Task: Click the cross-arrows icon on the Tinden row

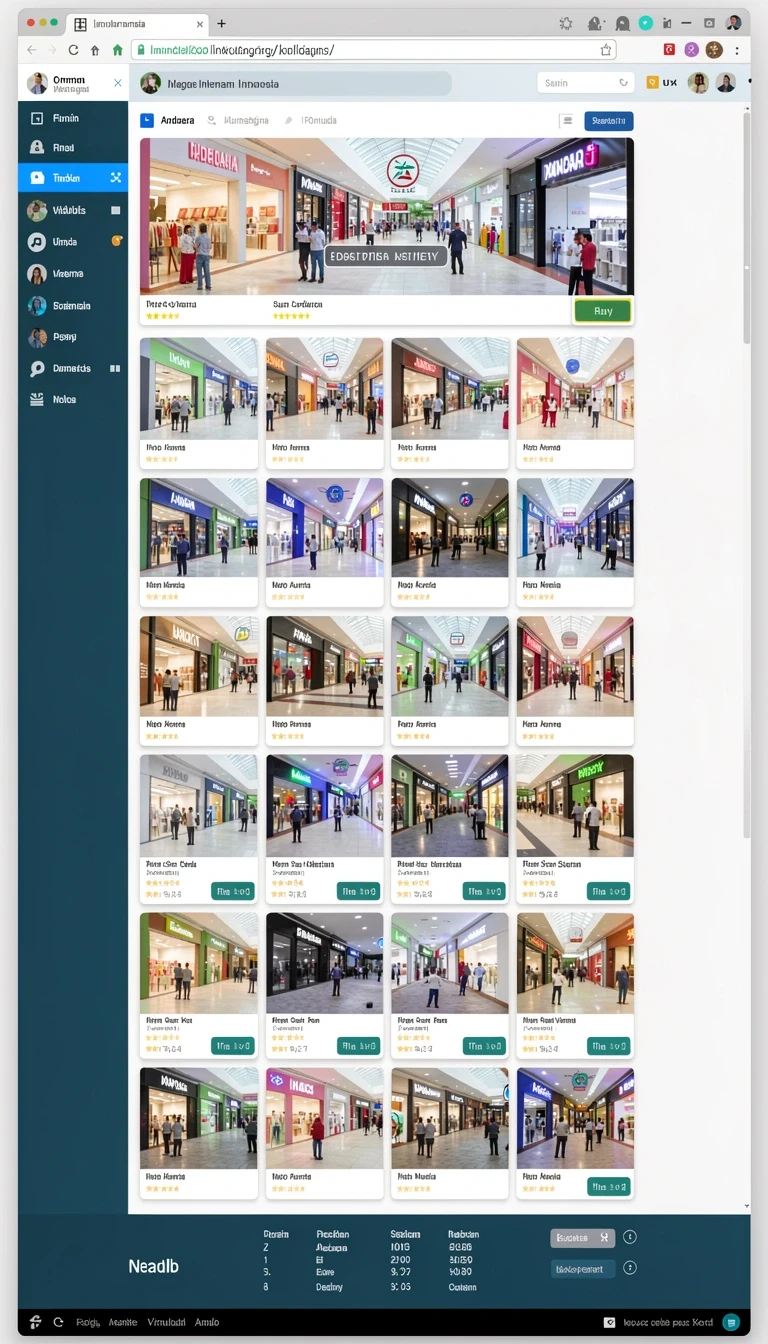Action: click(115, 177)
